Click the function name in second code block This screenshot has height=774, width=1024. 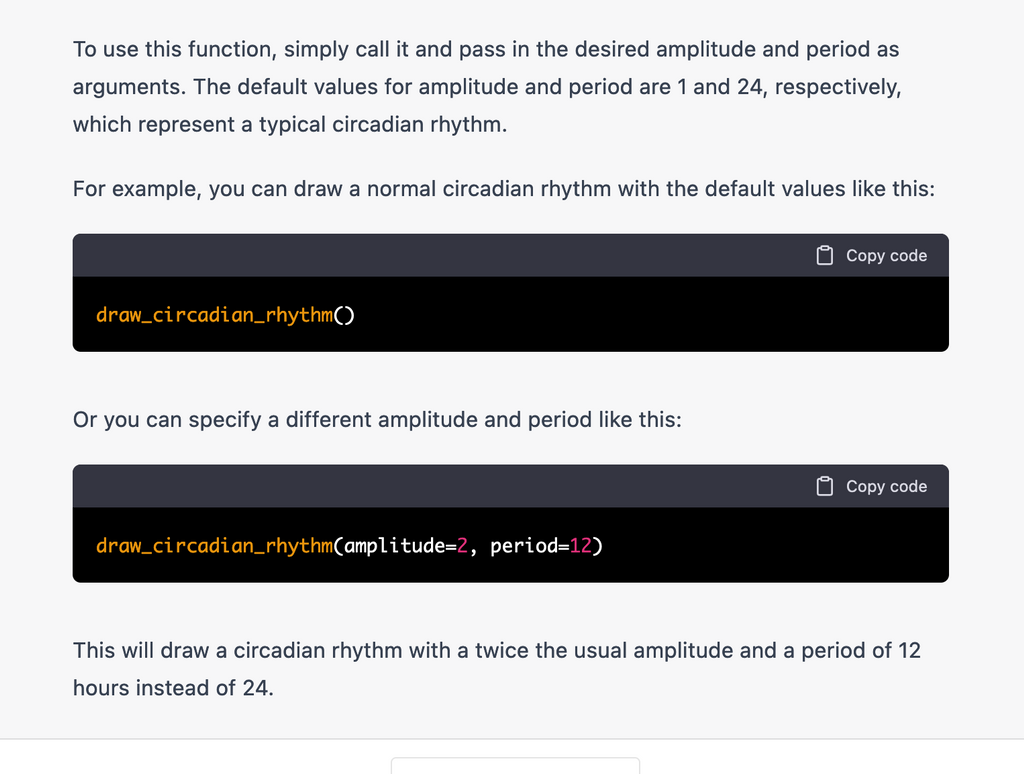pyautogui.click(x=214, y=545)
